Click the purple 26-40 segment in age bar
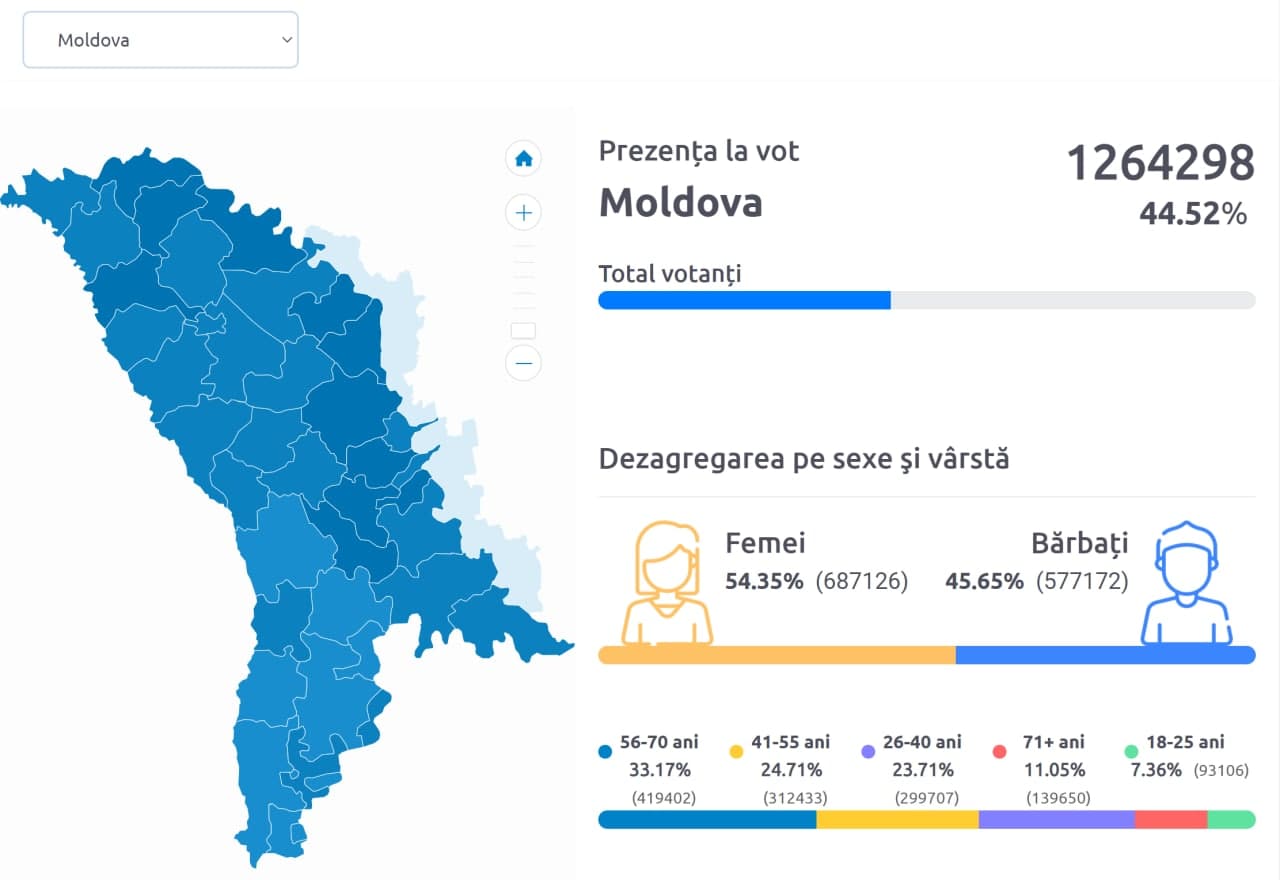The height and width of the screenshot is (880, 1280). click(1056, 820)
